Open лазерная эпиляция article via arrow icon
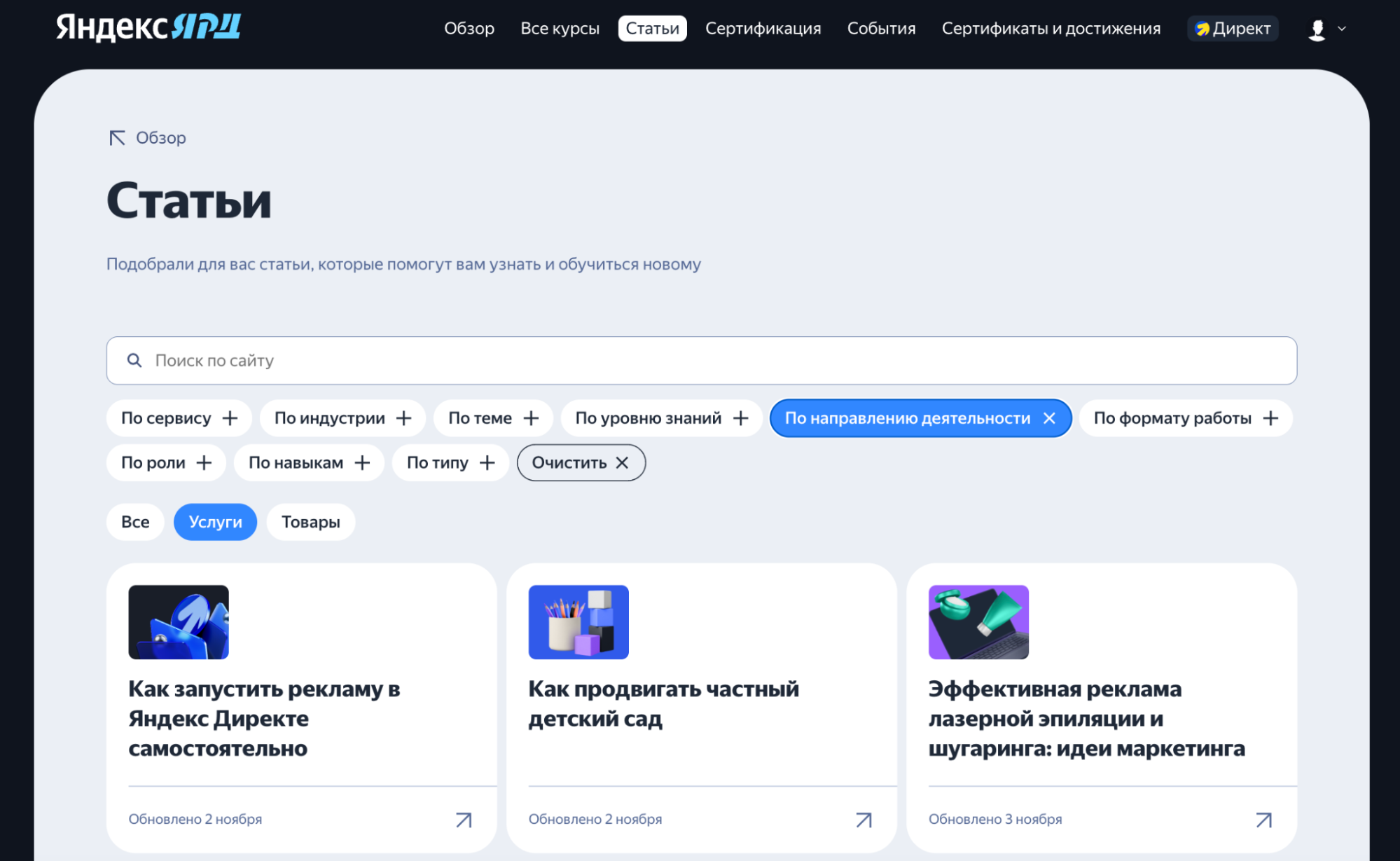Image resolution: width=1400 pixels, height=861 pixels. point(1263,818)
